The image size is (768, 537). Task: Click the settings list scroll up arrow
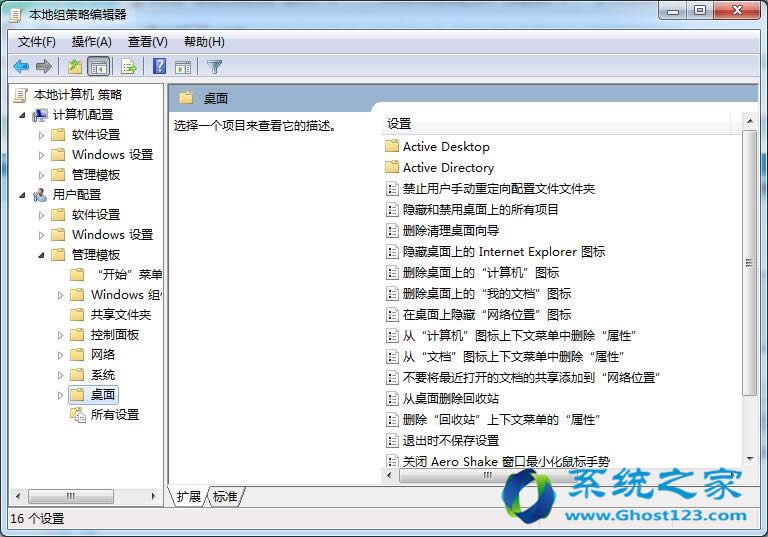[x=749, y=121]
